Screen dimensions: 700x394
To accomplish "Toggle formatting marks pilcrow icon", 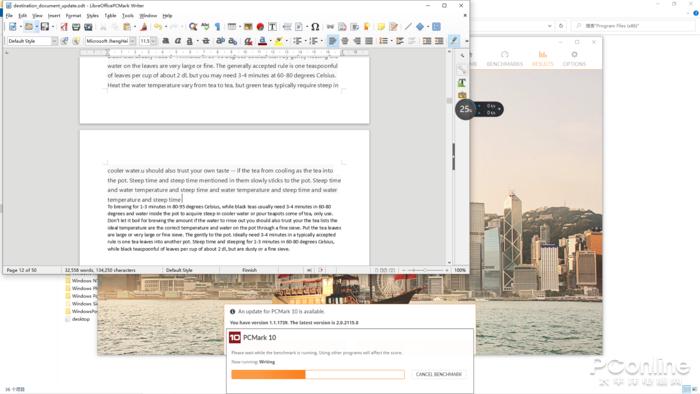I will coord(217,27).
